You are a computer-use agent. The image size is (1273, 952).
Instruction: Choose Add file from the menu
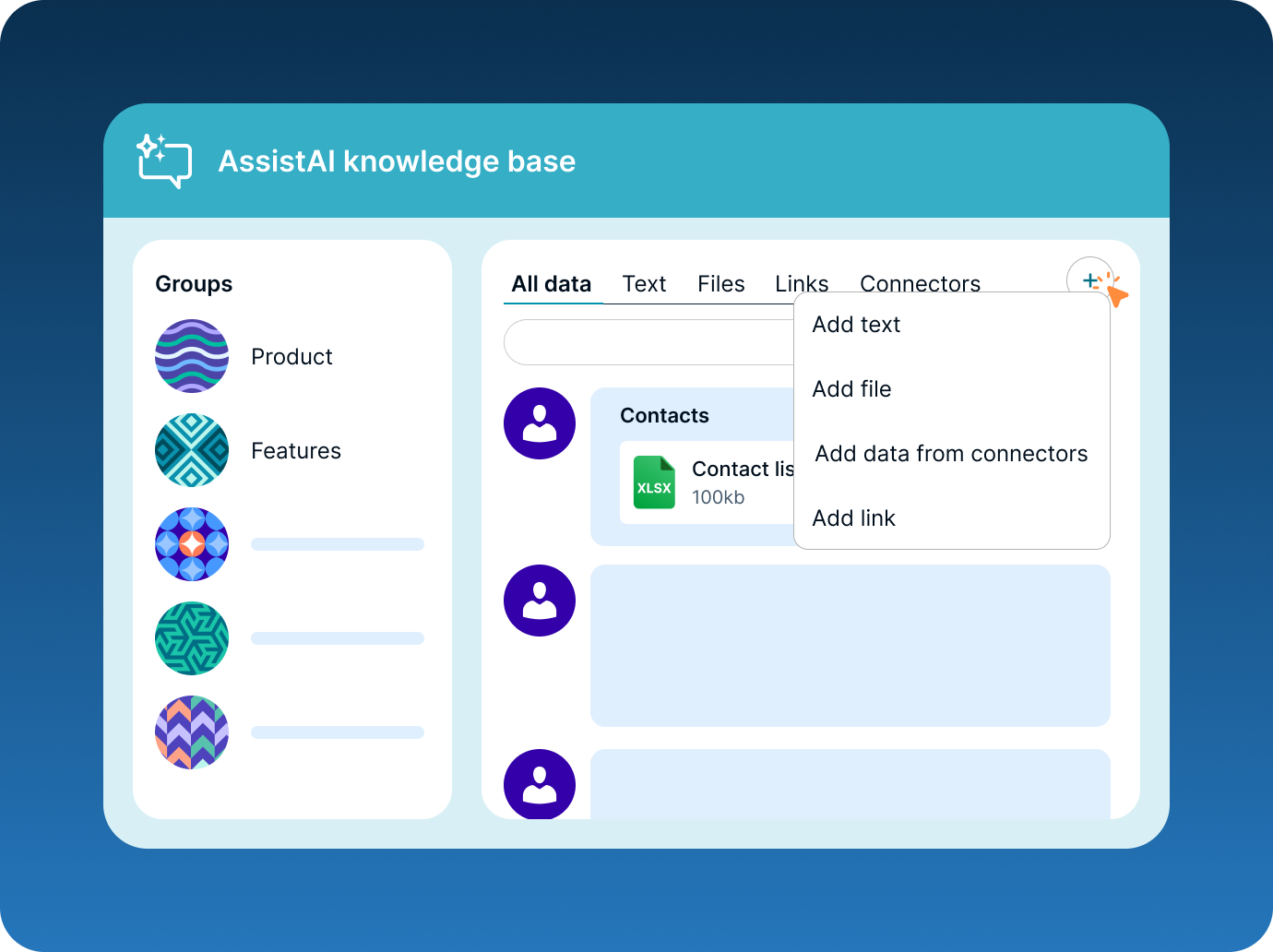[851, 389]
